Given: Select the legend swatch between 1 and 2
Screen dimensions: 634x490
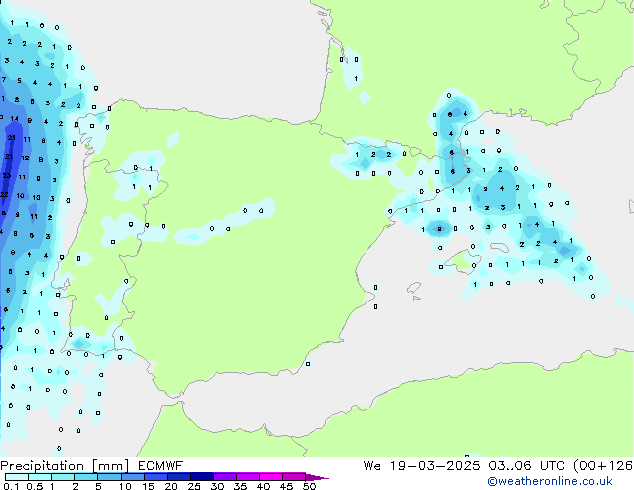Looking at the screenshot, I should click(x=63, y=477).
